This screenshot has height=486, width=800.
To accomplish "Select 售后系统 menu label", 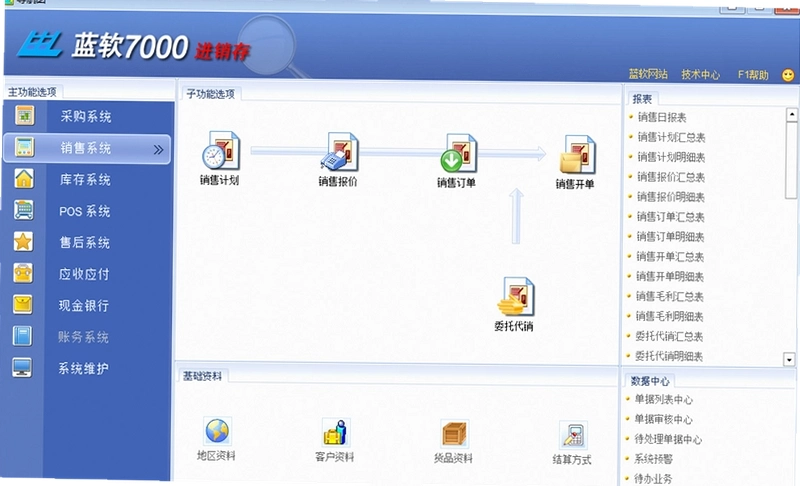I will tap(84, 243).
